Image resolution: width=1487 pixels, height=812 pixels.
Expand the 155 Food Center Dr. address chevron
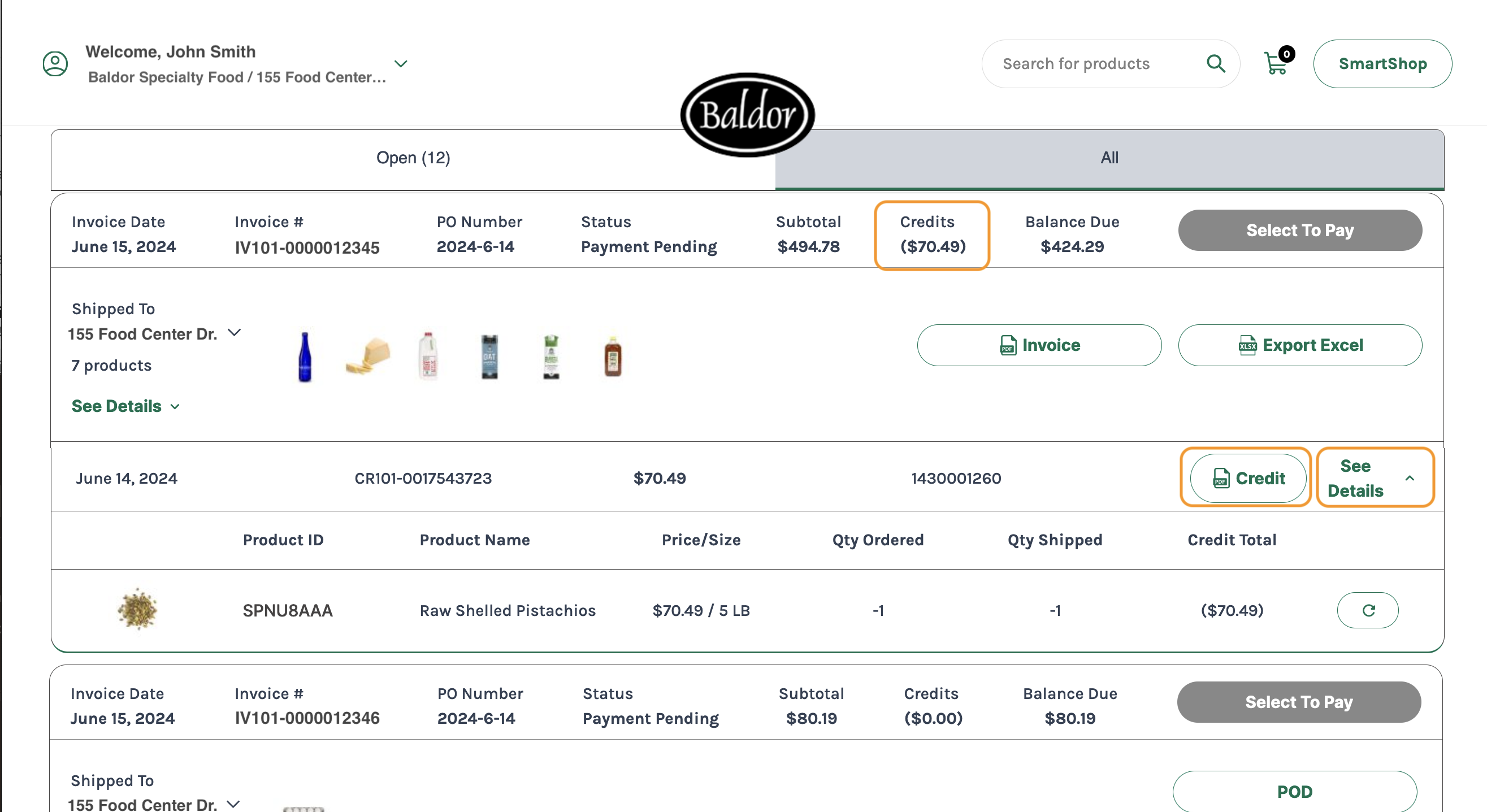[235, 332]
